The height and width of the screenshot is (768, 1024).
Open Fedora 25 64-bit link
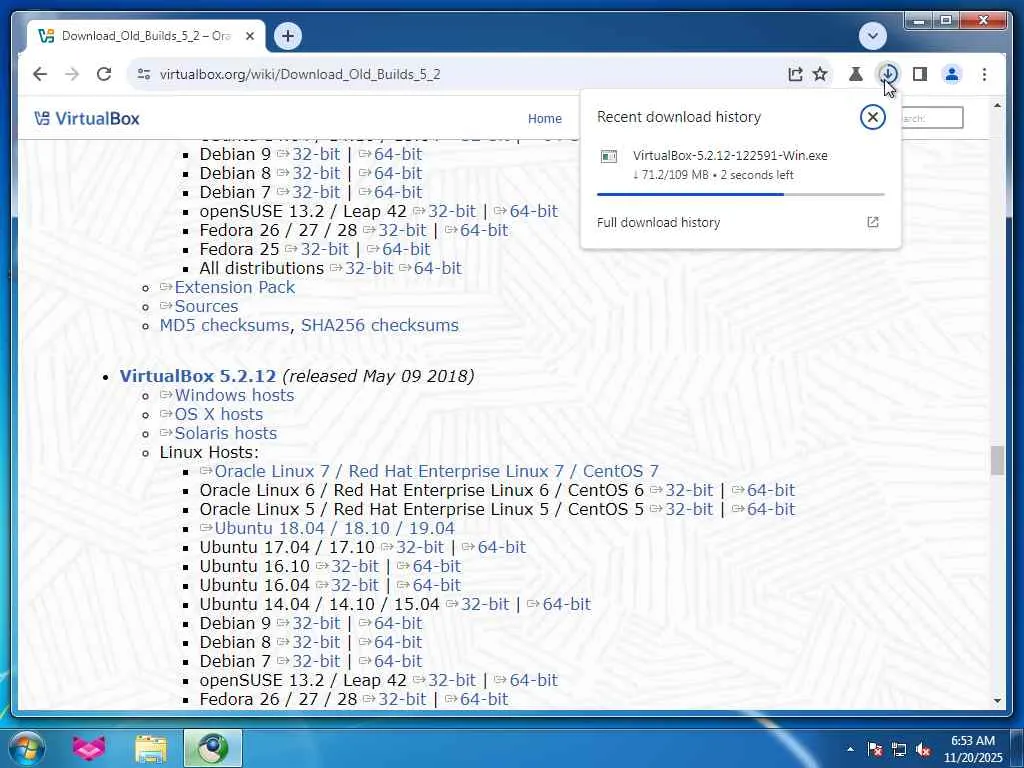pos(406,249)
